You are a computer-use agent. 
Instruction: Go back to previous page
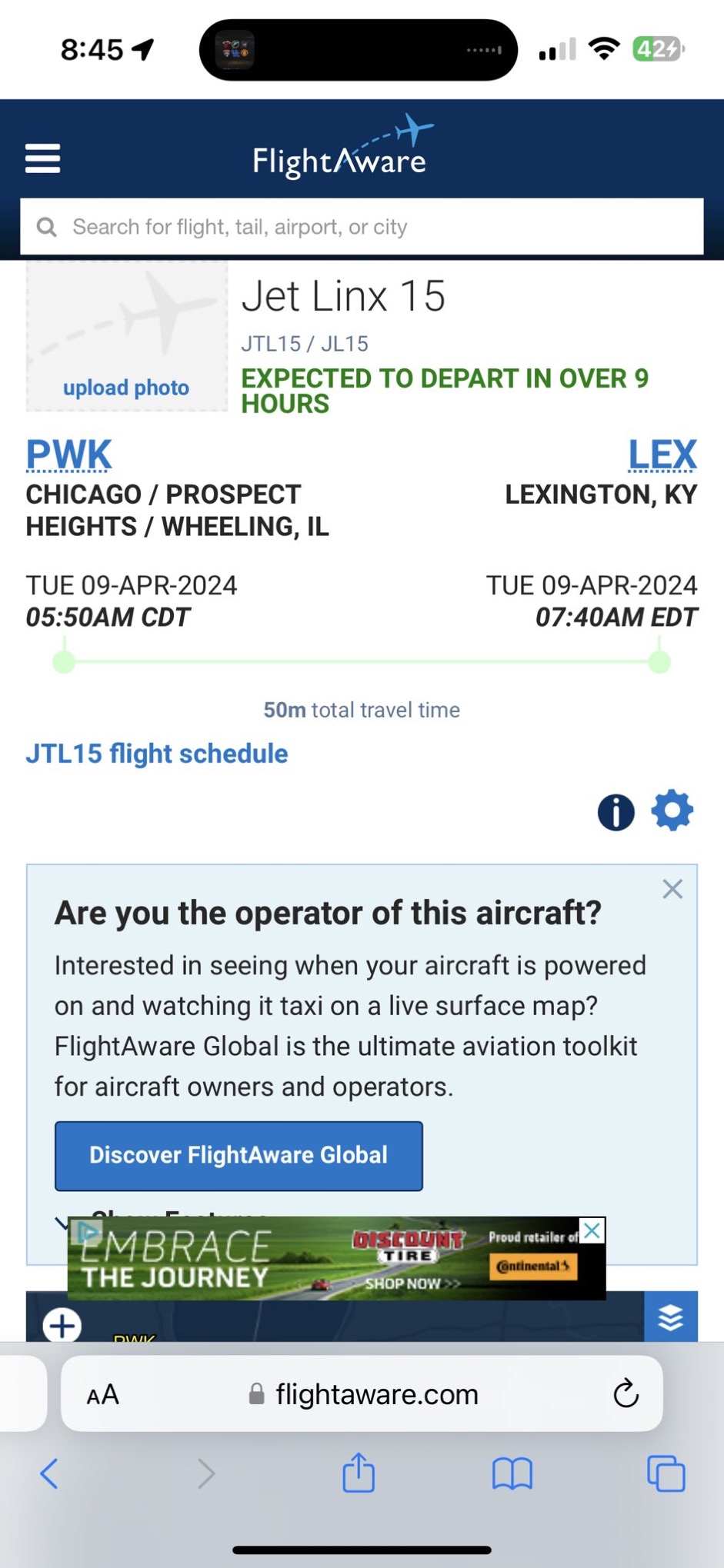click(49, 1473)
